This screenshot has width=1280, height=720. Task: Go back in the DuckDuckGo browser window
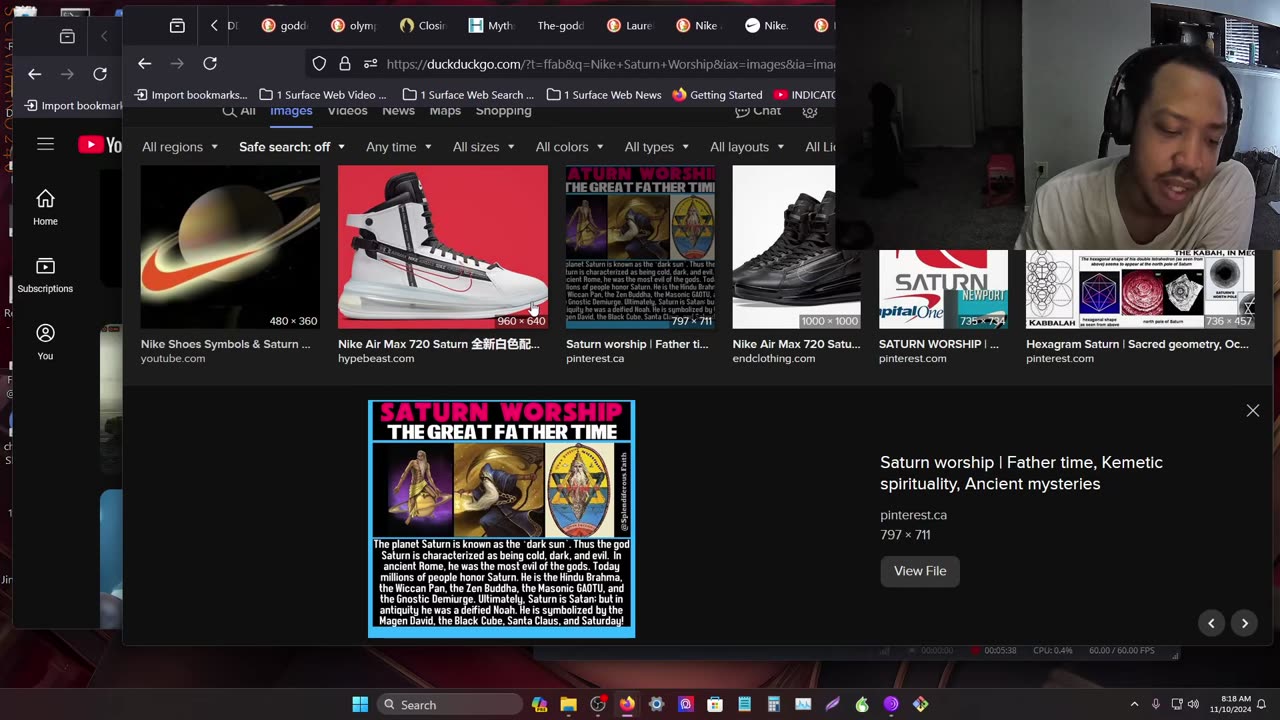pyautogui.click(x=144, y=64)
